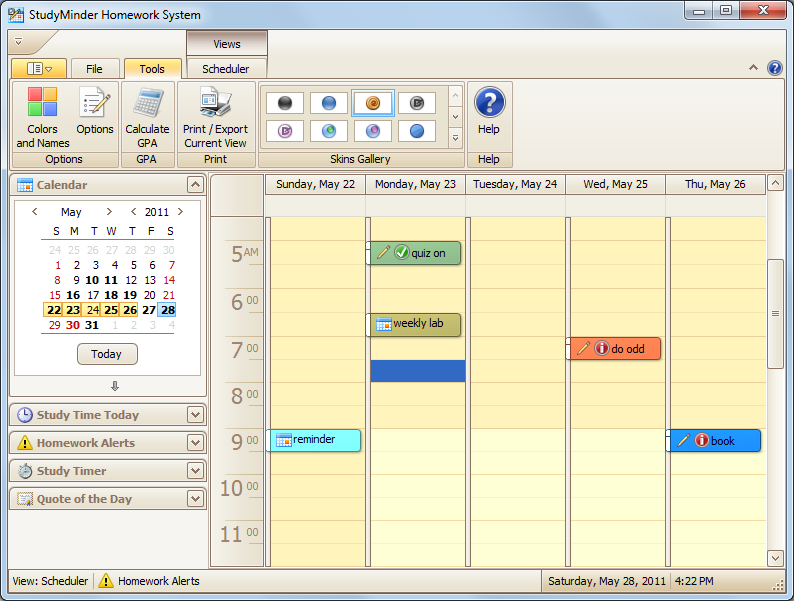
Task: Open the application menu button
Action: [39, 68]
